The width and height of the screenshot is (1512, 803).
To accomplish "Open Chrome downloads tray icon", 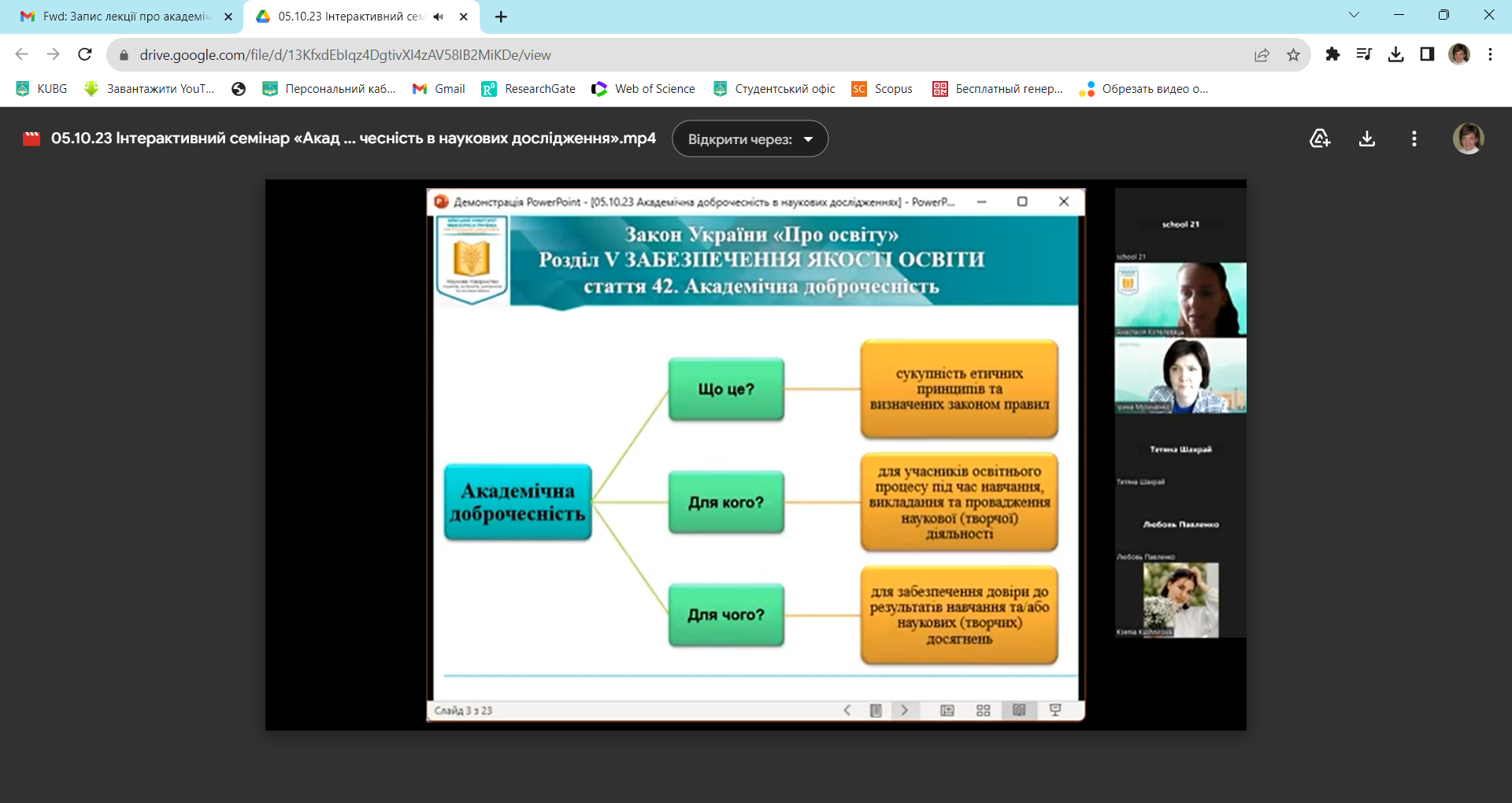I will pyautogui.click(x=1395, y=54).
